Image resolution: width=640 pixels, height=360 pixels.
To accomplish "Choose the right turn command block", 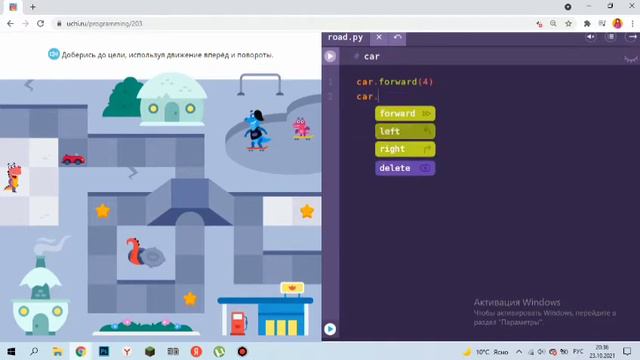I will (x=405, y=149).
